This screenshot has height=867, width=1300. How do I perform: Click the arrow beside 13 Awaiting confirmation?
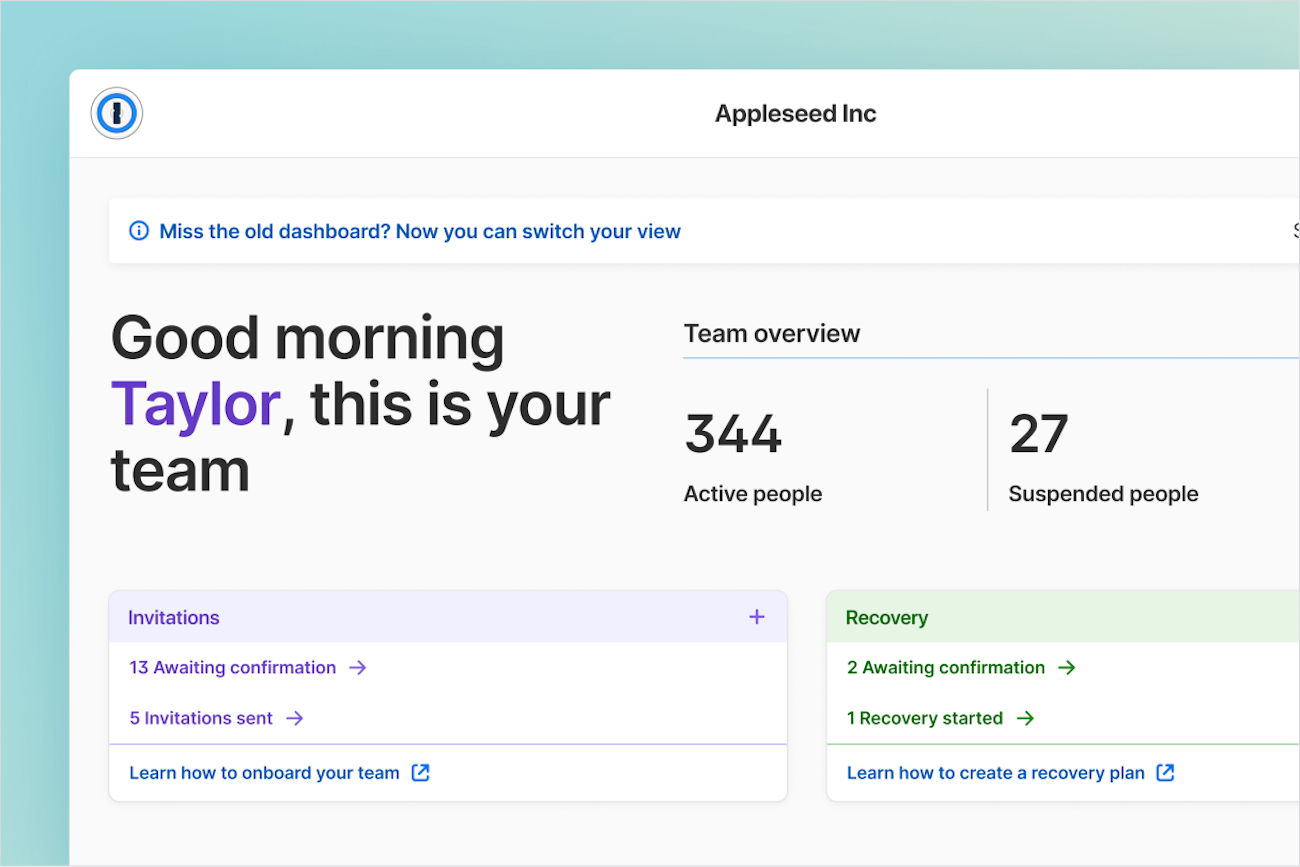click(358, 667)
